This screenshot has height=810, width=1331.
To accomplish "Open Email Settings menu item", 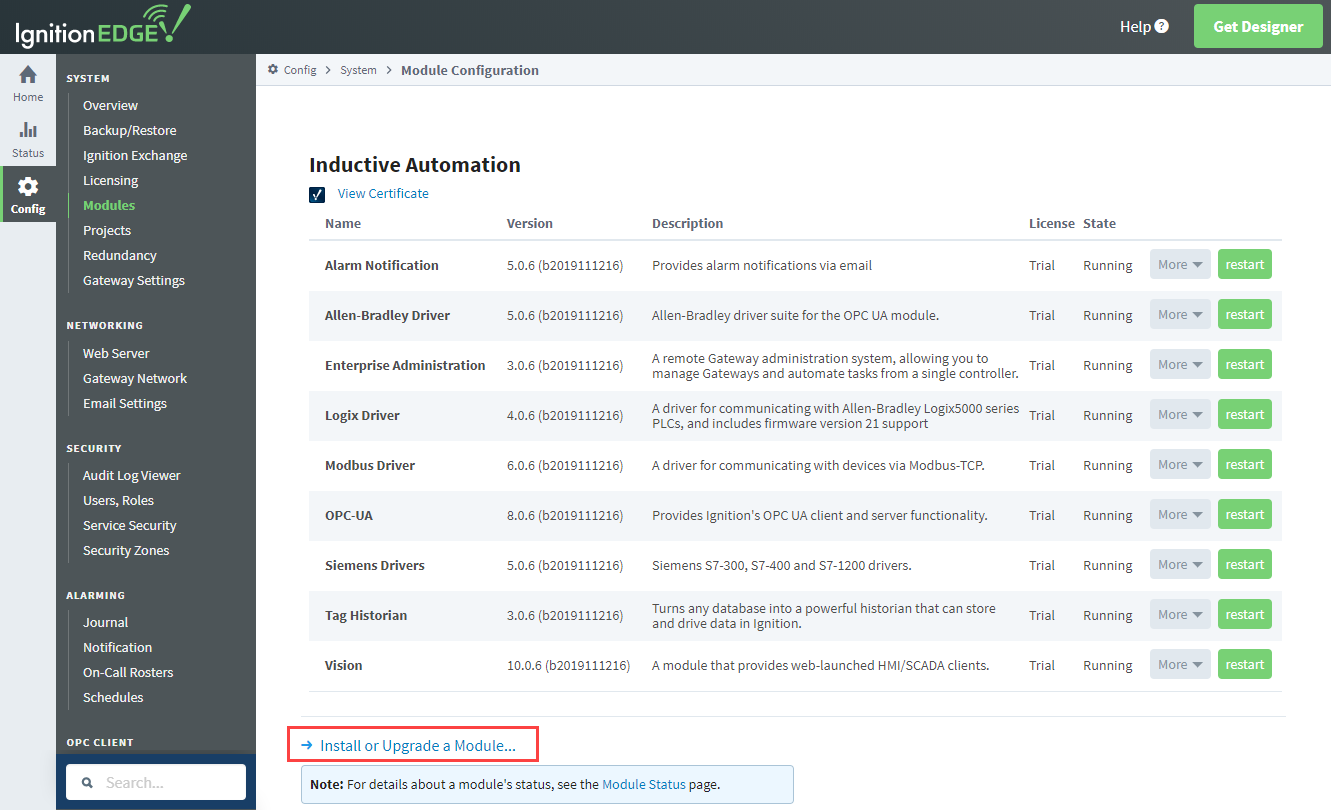I will point(125,404).
